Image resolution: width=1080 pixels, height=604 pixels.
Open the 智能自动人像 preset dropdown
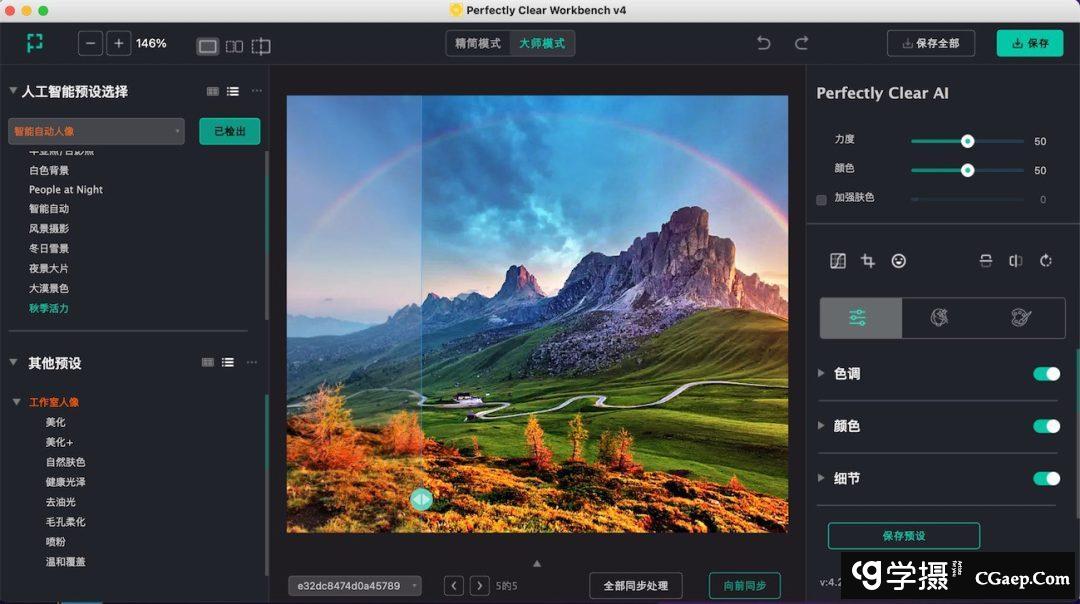[x=96, y=131]
